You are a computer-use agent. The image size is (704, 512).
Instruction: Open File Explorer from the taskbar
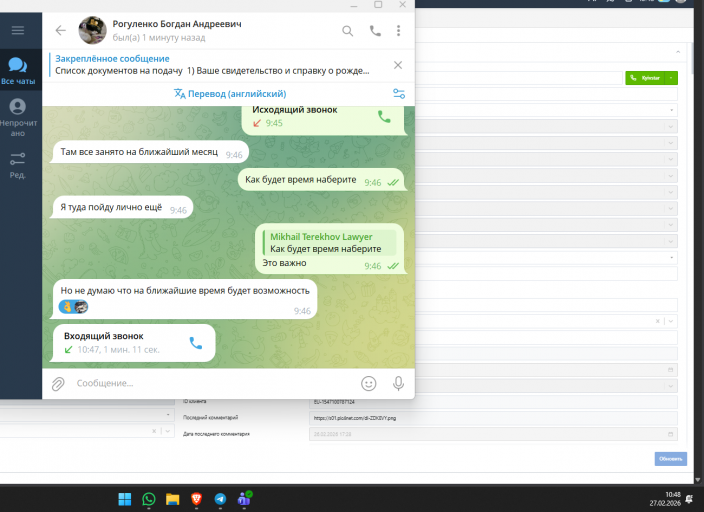click(x=172, y=499)
